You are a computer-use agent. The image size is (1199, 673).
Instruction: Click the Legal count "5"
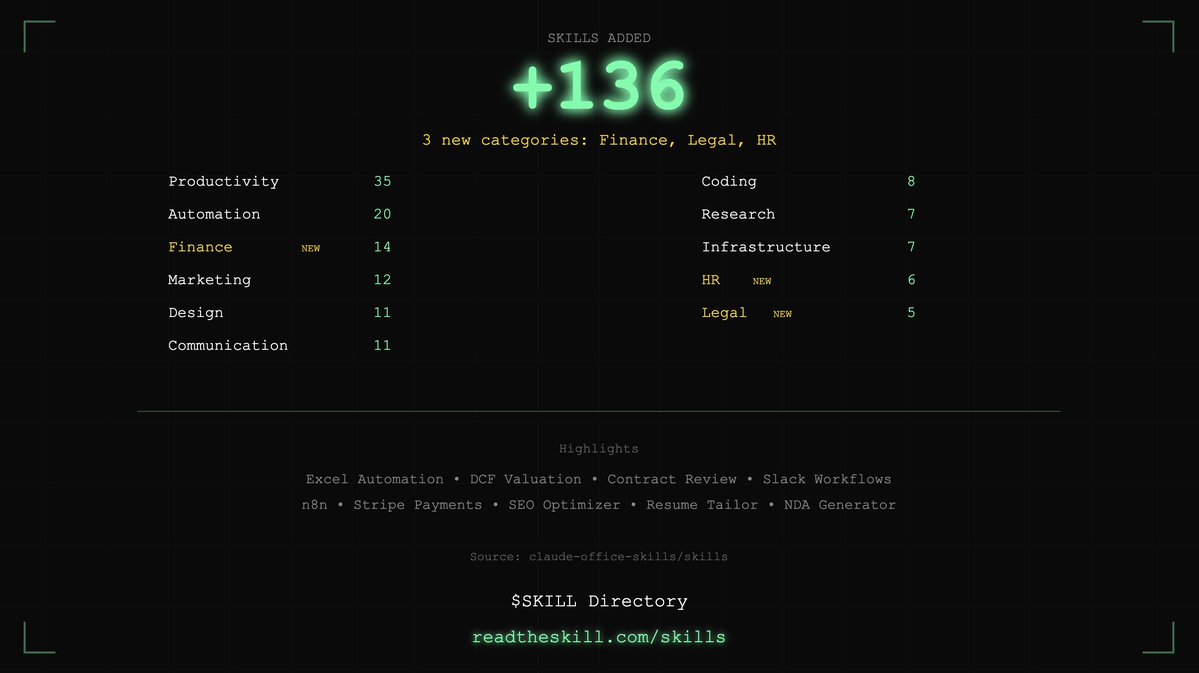click(x=911, y=313)
